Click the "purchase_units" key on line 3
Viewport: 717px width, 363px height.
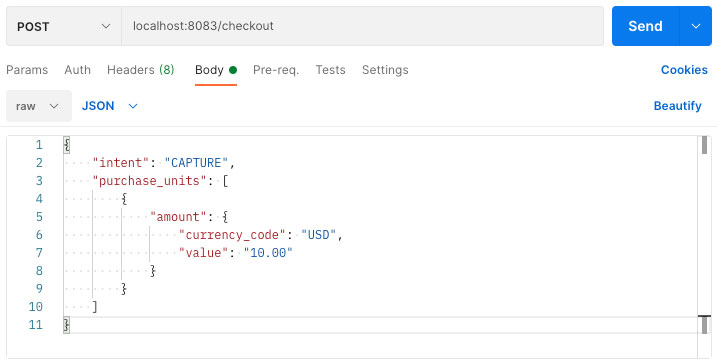(150, 181)
